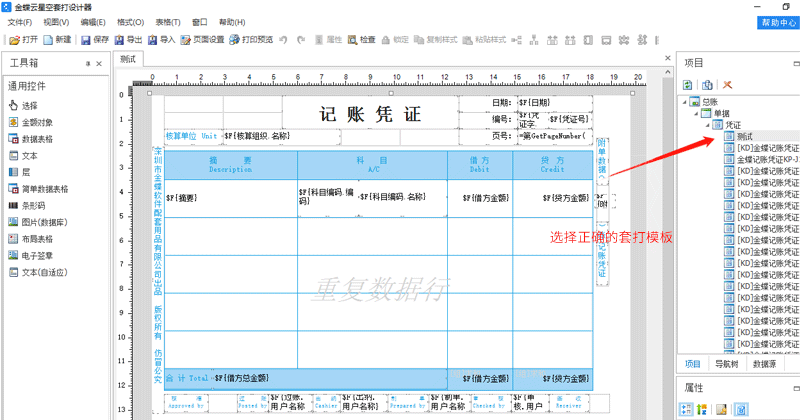
Task: Save using the 保存 toolbar icon
Action: point(95,39)
